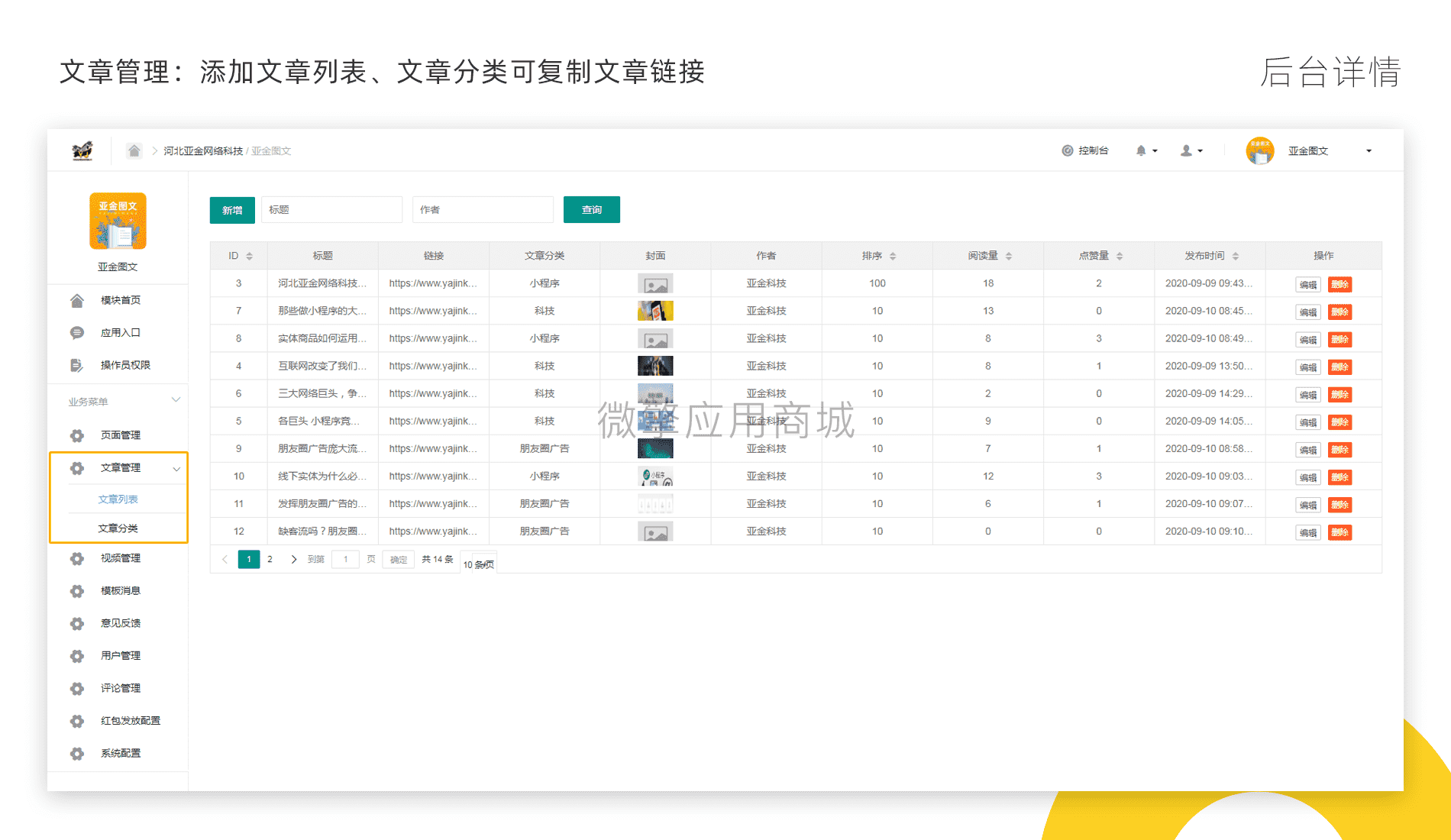Image resolution: width=1451 pixels, height=840 pixels.
Task: Click the placeholder cover in row ID 3
Action: [x=655, y=284]
